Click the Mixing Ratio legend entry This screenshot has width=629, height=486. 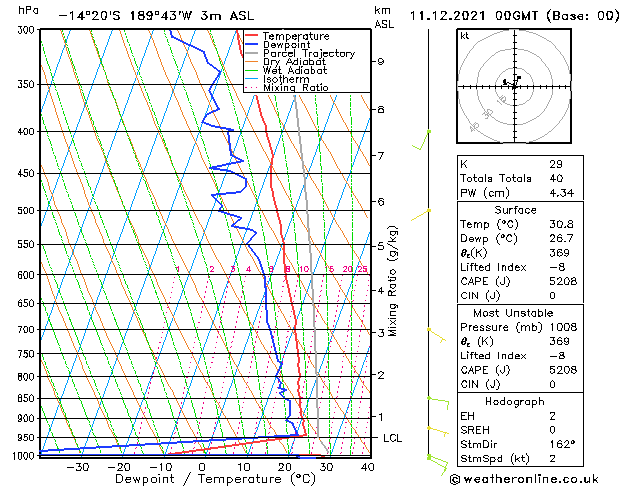[287, 88]
